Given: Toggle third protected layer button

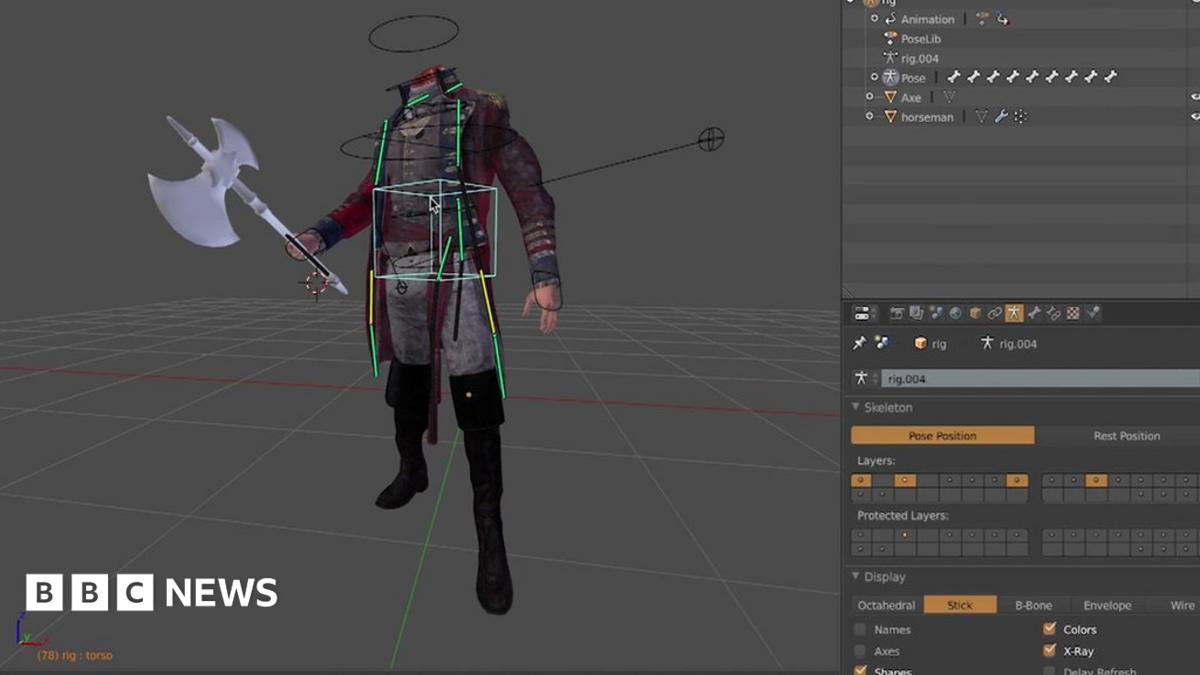Looking at the screenshot, I should [x=905, y=535].
